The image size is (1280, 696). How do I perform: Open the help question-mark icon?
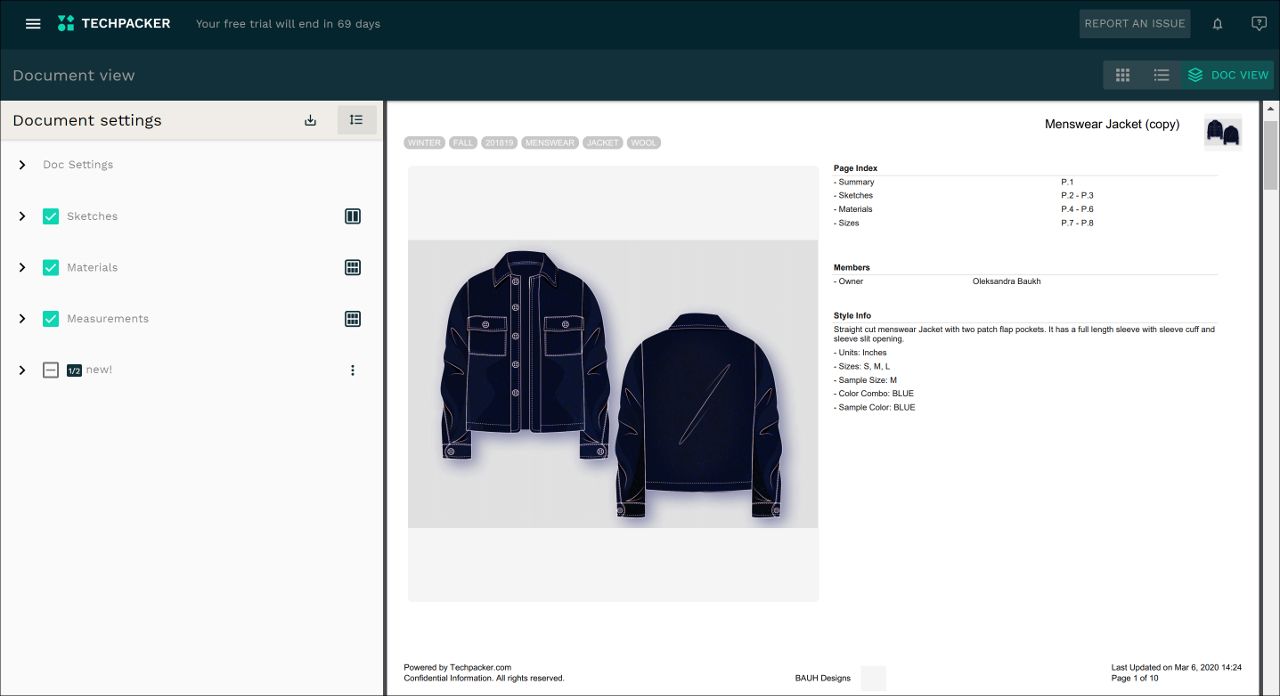(x=1258, y=23)
